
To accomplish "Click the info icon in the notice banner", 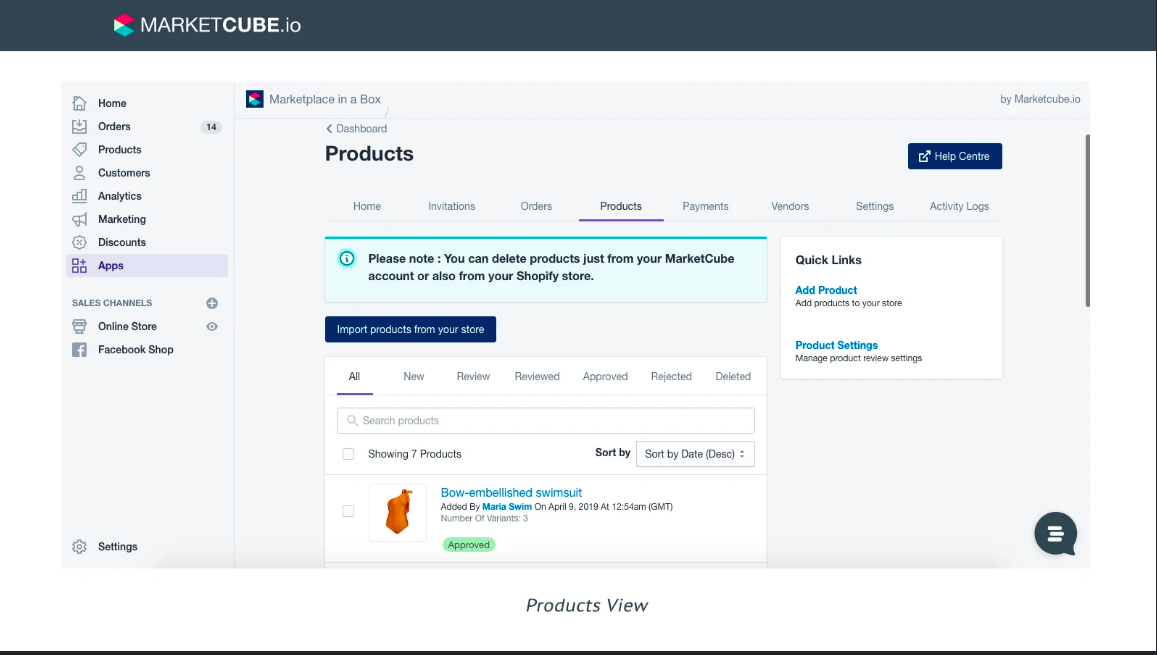I will click(346, 258).
